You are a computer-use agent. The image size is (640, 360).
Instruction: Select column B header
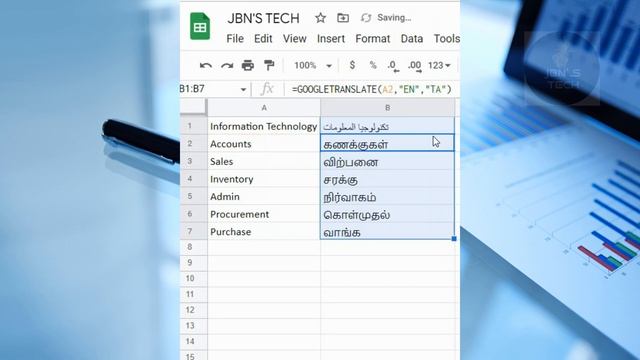(x=387, y=108)
